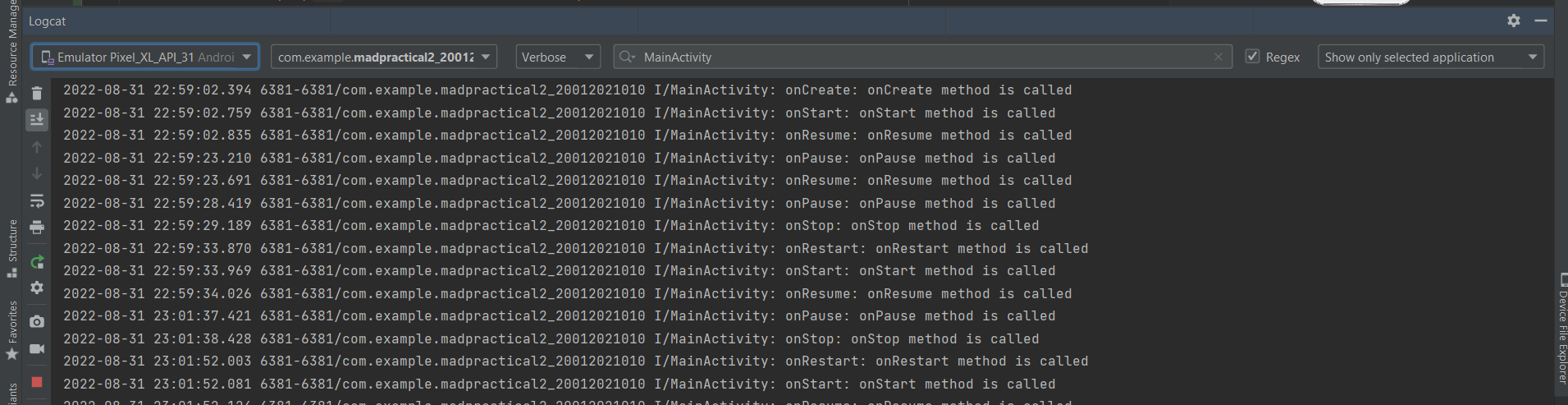Stop the process using red square

pyautogui.click(x=37, y=382)
